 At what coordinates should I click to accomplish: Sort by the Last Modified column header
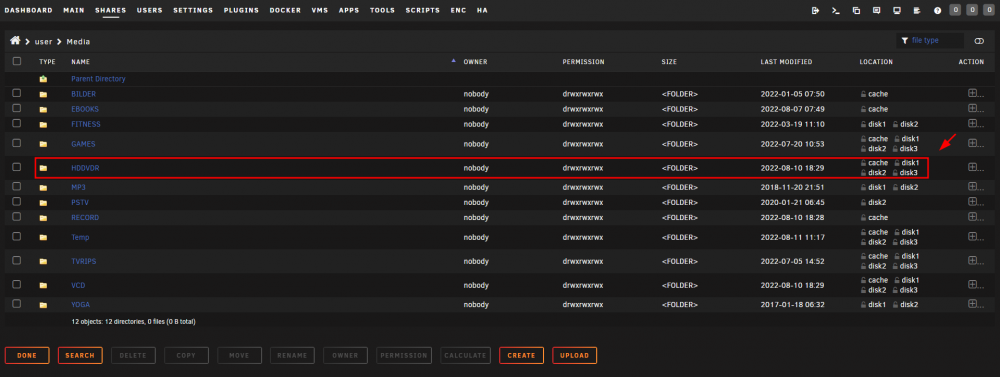pyautogui.click(x=786, y=62)
